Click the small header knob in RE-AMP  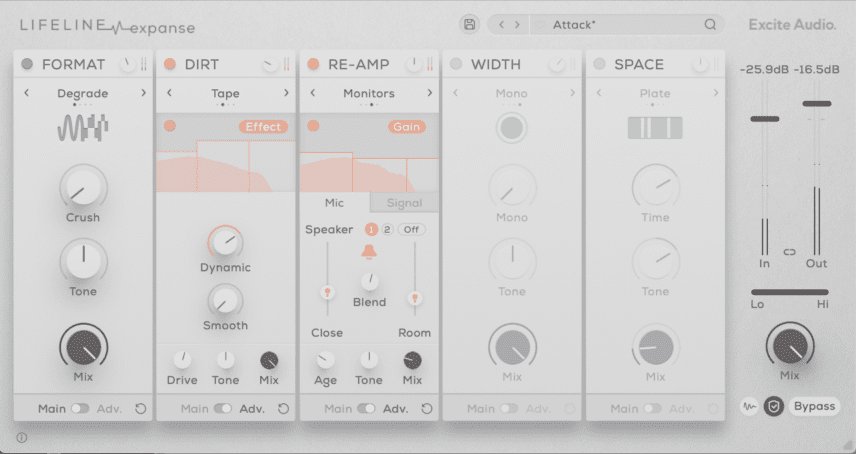click(x=413, y=64)
